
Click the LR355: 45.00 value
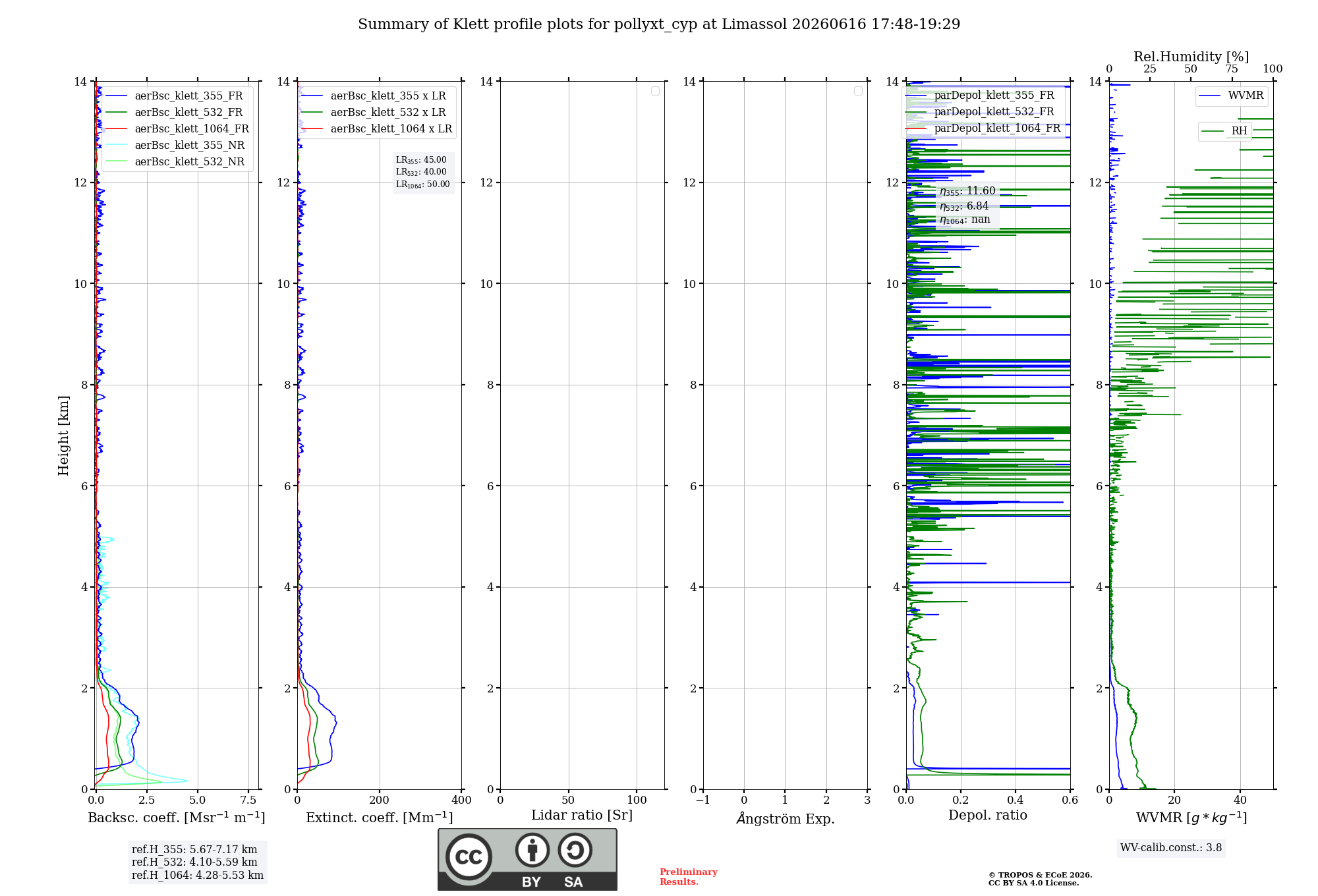421,160
